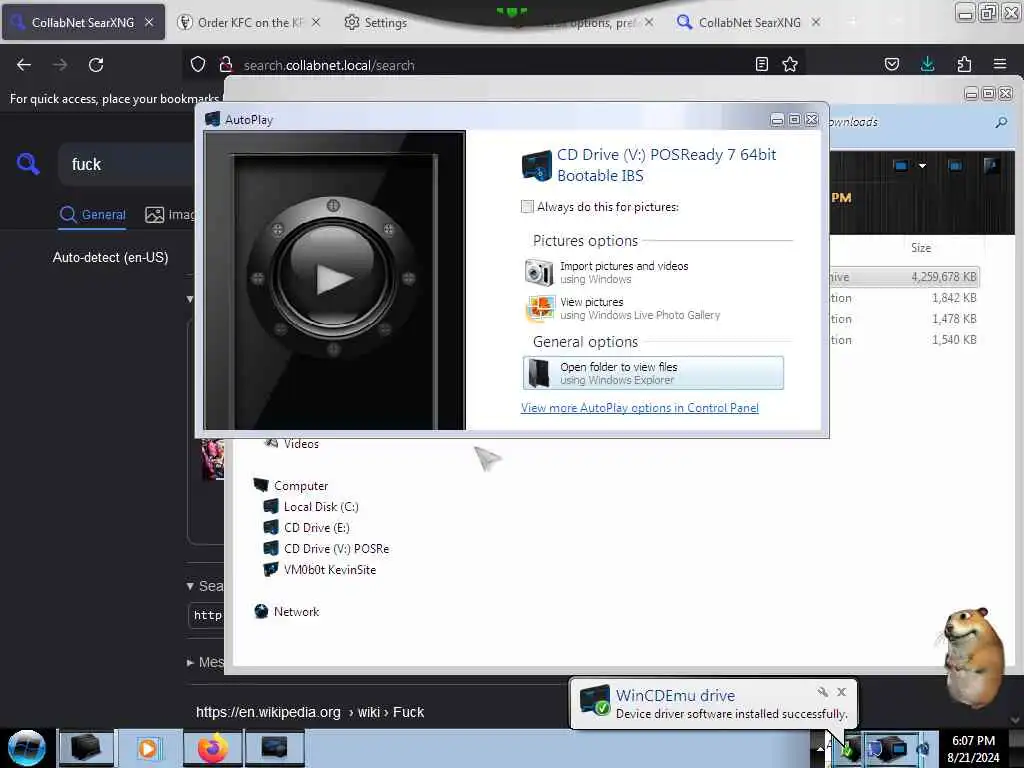
Task: Switch to the first CollabNet SearXNG tab
Action: (83, 22)
